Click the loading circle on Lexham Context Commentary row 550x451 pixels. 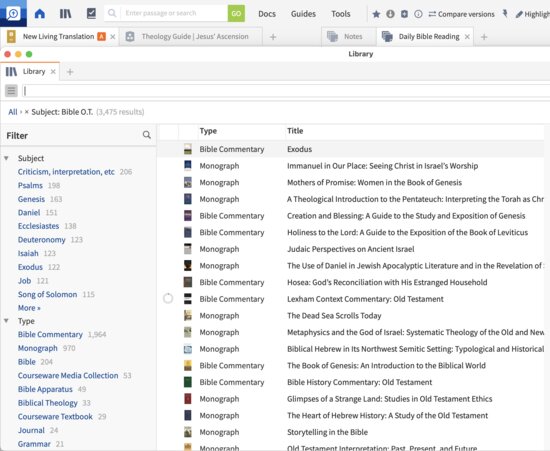tap(168, 298)
